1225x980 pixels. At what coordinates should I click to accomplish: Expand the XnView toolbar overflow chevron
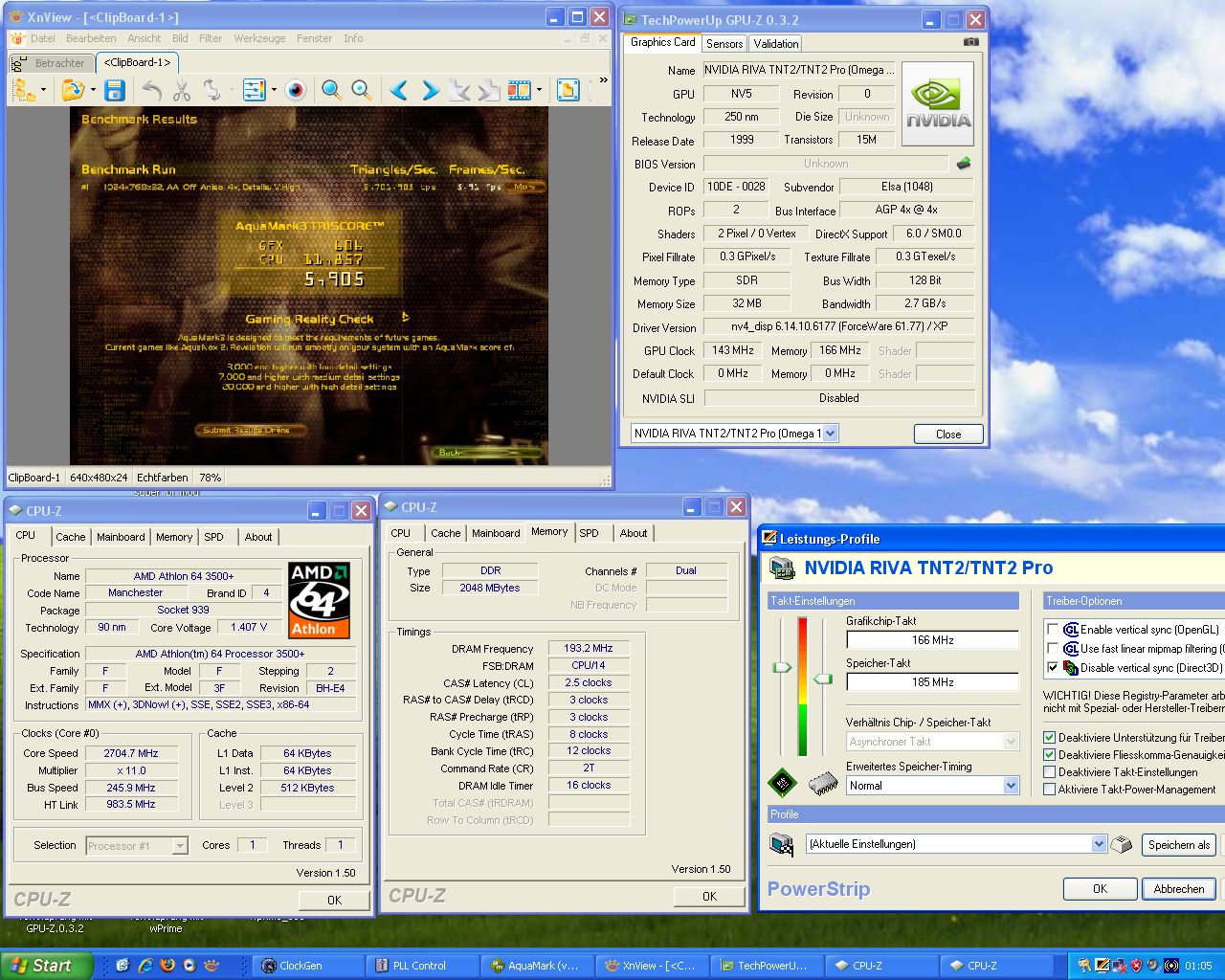click(x=603, y=81)
